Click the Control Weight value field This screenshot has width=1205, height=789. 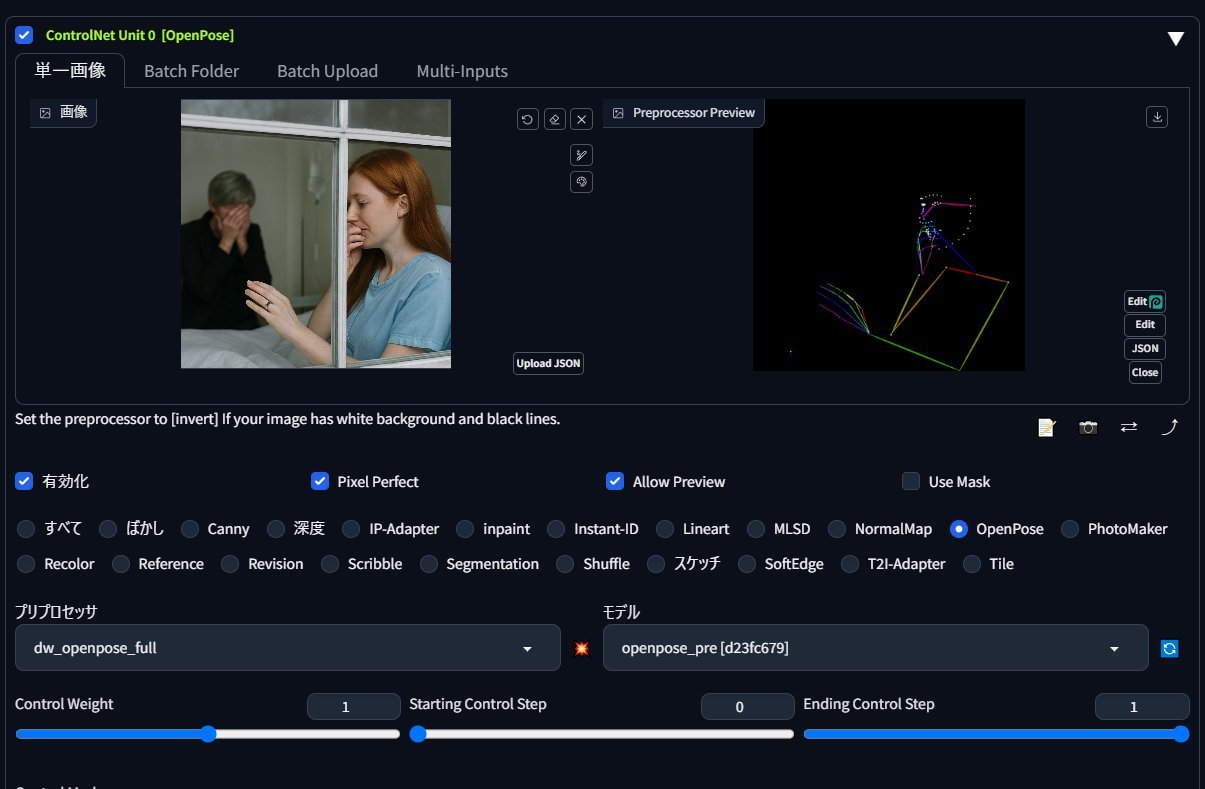[x=354, y=707]
